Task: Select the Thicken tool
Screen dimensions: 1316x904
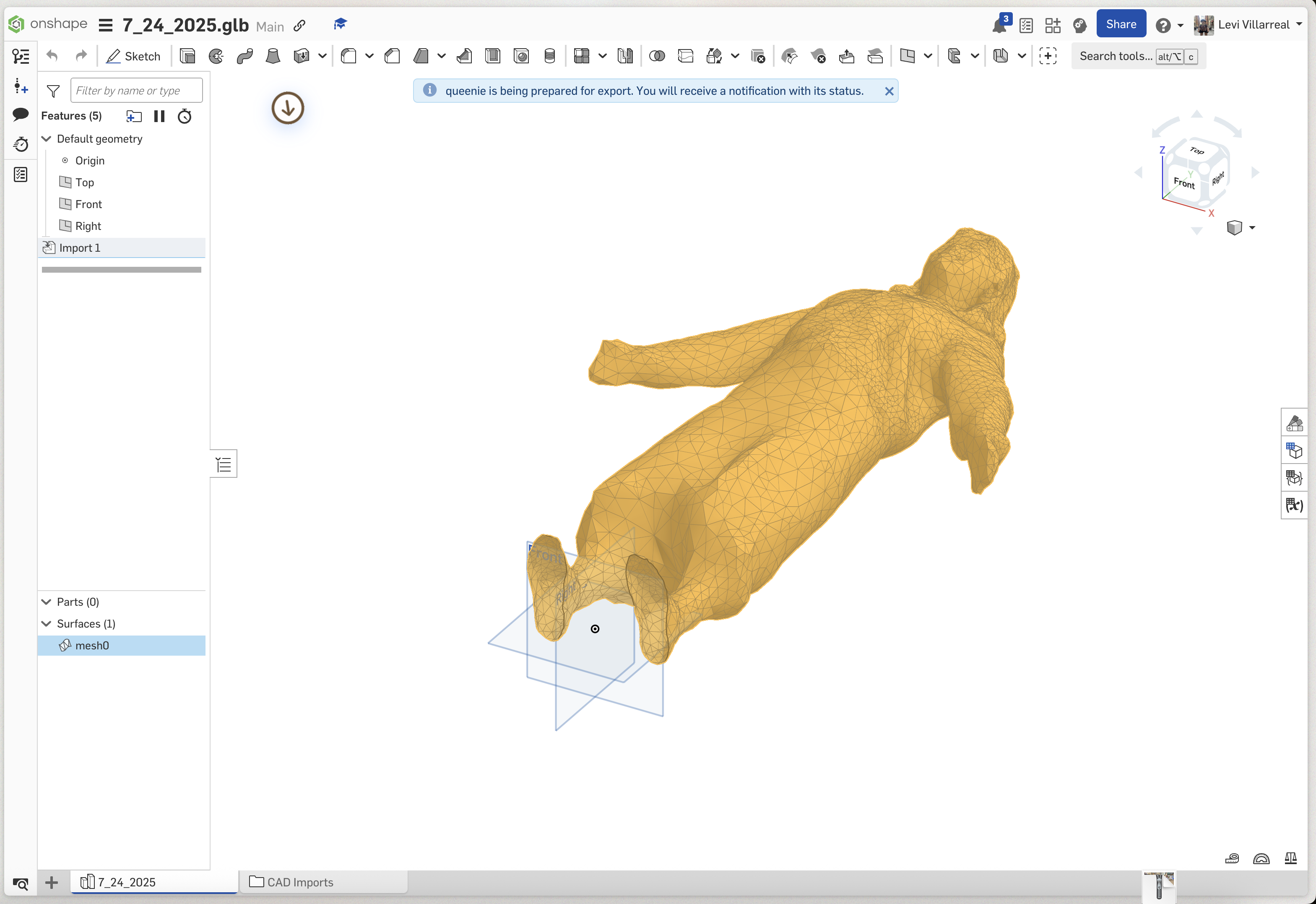Action: tap(301, 56)
